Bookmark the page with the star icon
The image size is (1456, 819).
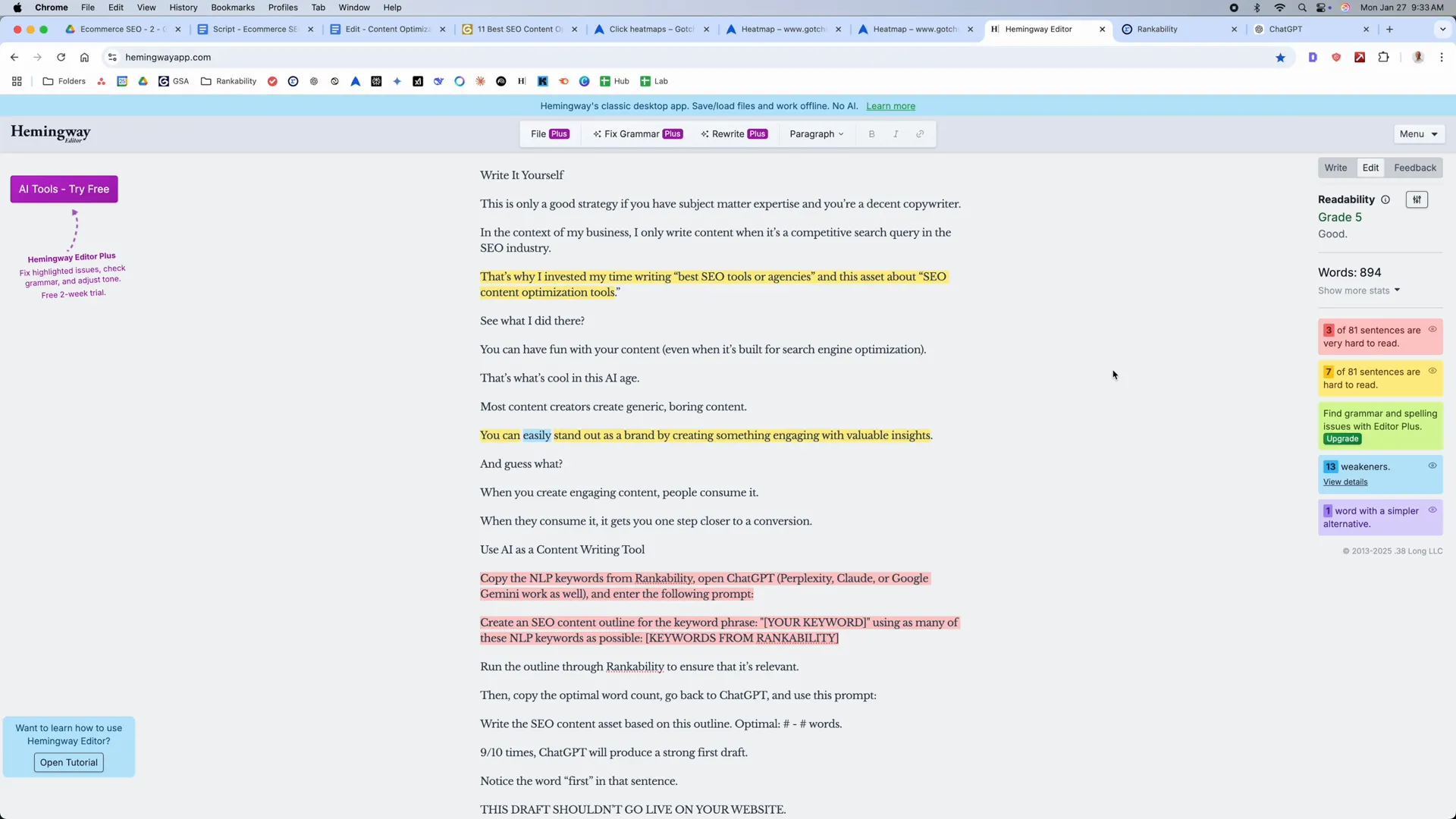[x=1281, y=57]
